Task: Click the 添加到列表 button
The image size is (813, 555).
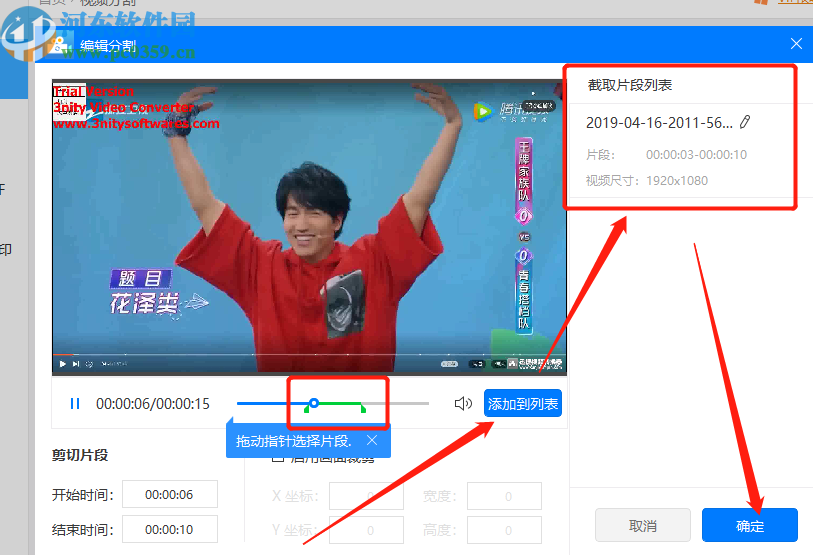Action: [x=523, y=403]
